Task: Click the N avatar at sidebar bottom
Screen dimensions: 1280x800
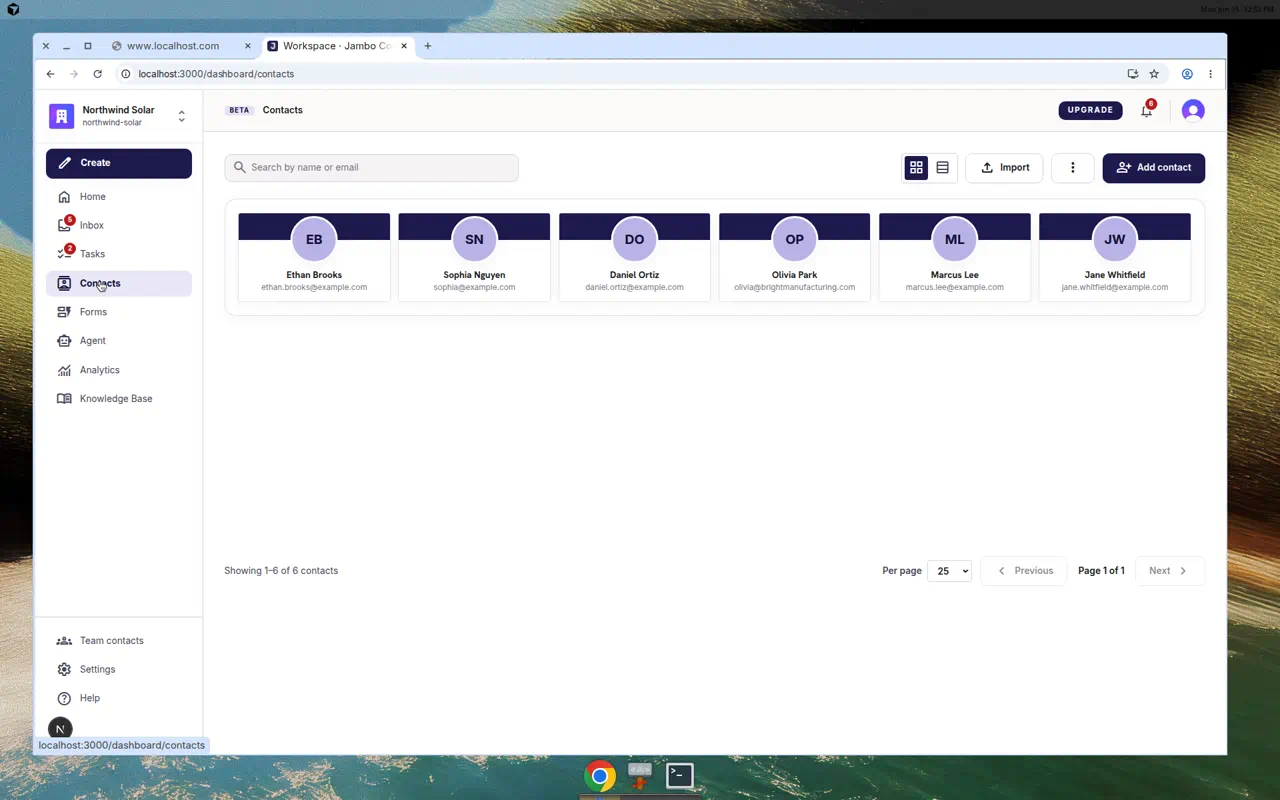Action: coord(60,729)
